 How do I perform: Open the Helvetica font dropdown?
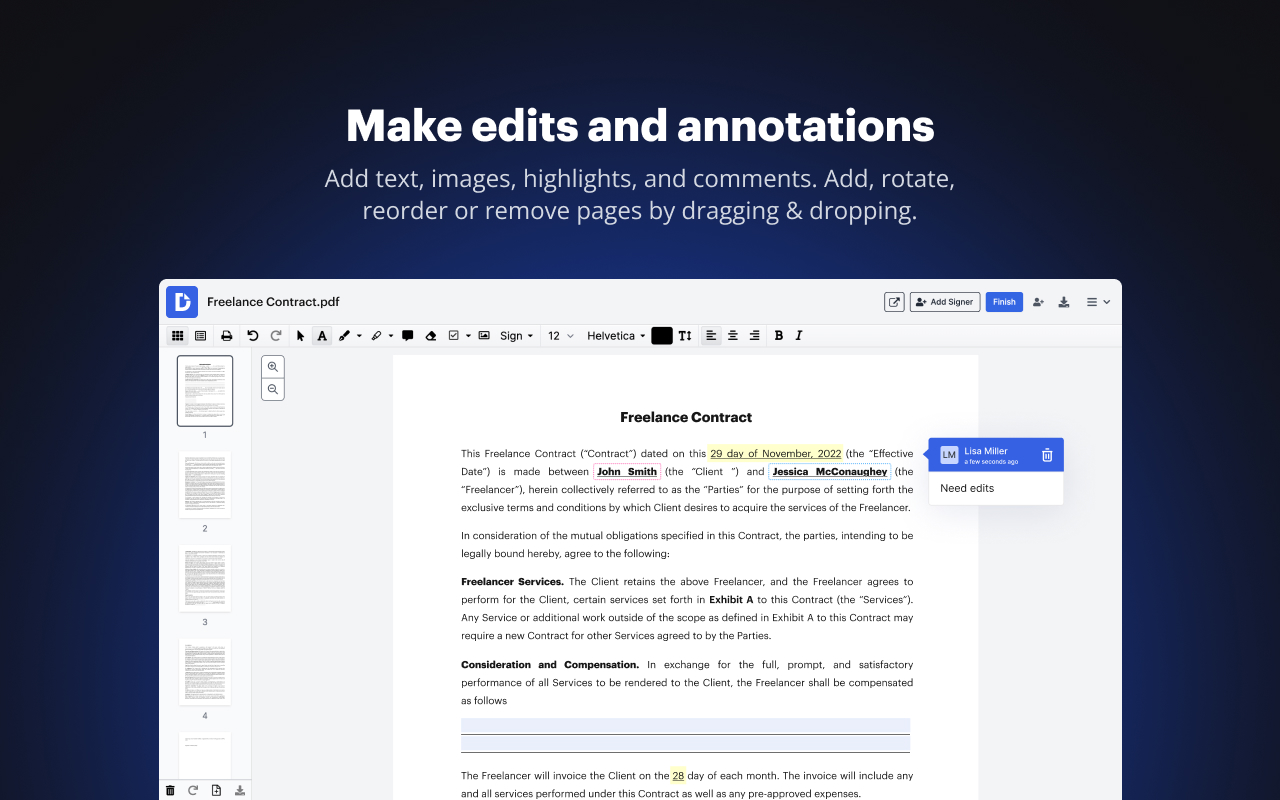click(x=616, y=336)
